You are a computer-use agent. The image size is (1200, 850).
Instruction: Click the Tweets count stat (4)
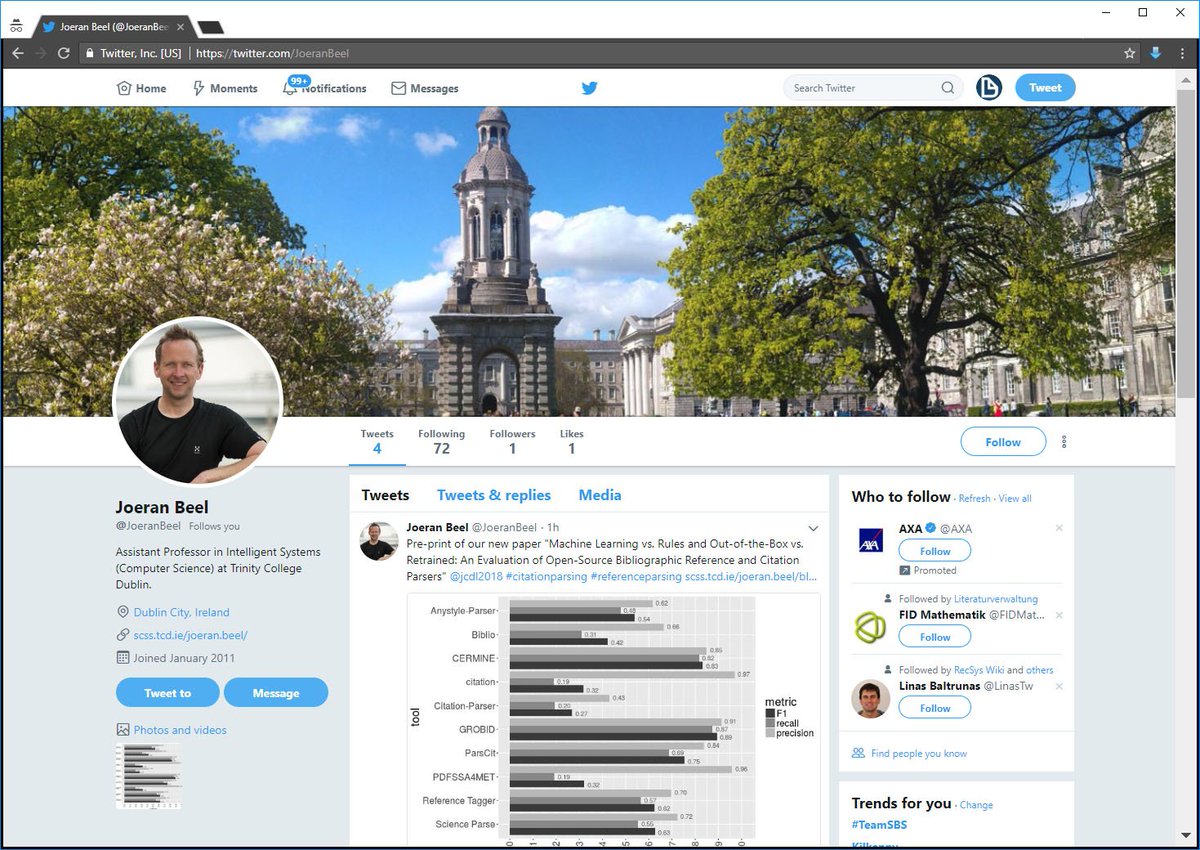[377, 442]
